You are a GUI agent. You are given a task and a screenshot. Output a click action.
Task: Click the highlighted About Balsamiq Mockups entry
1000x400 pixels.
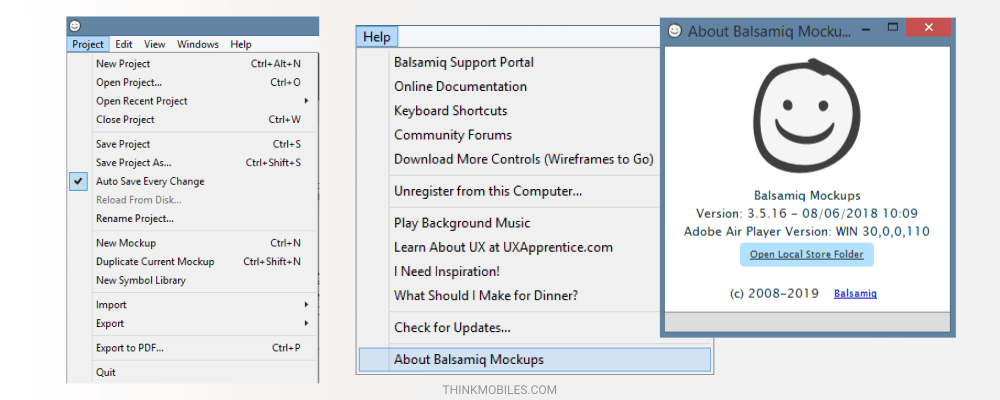point(534,360)
